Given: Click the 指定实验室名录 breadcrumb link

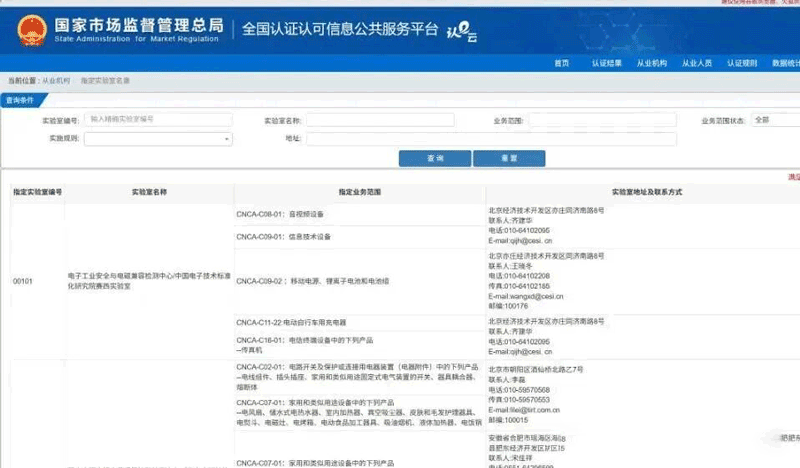Looking at the screenshot, I should pyautogui.click(x=105, y=81).
